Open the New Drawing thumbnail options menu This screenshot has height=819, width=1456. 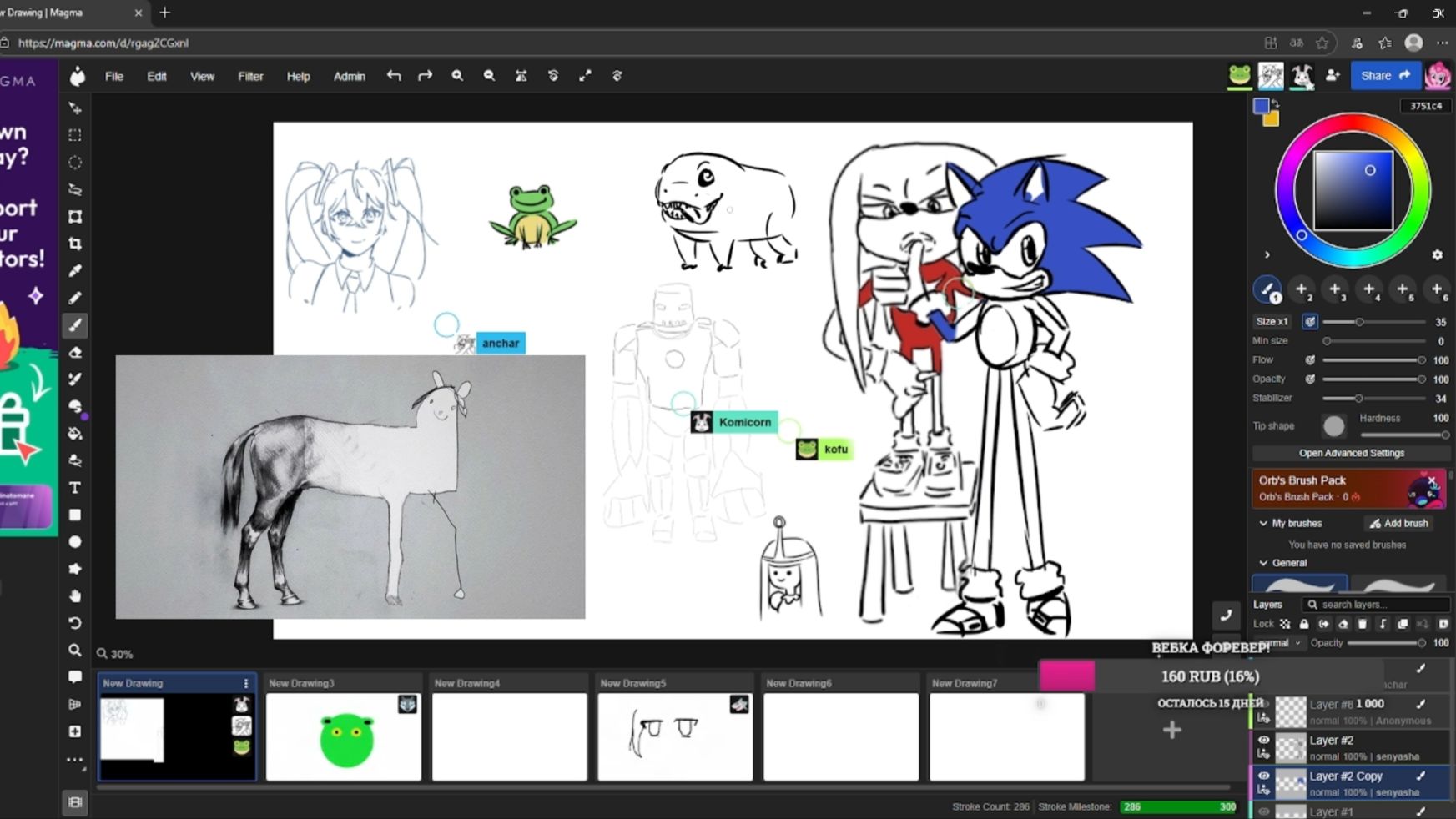[245, 683]
